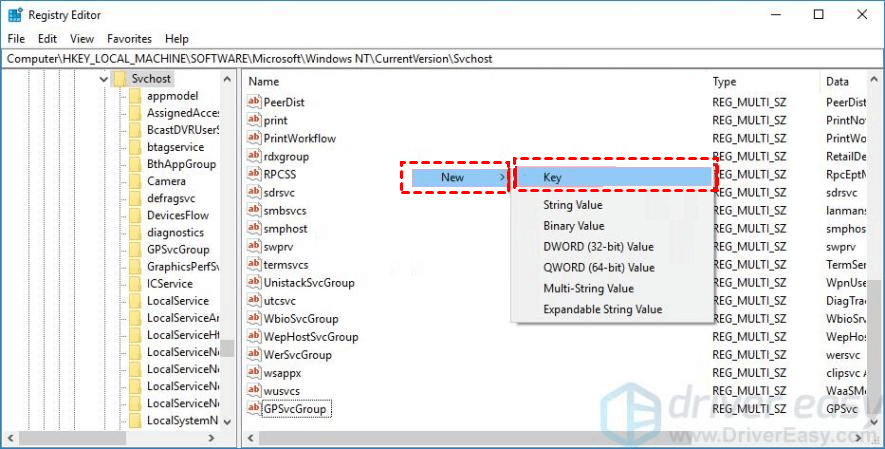This screenshot has height=449, width=885.
Task: Click the sdrsvc data cell
Action: coord(842,192)
